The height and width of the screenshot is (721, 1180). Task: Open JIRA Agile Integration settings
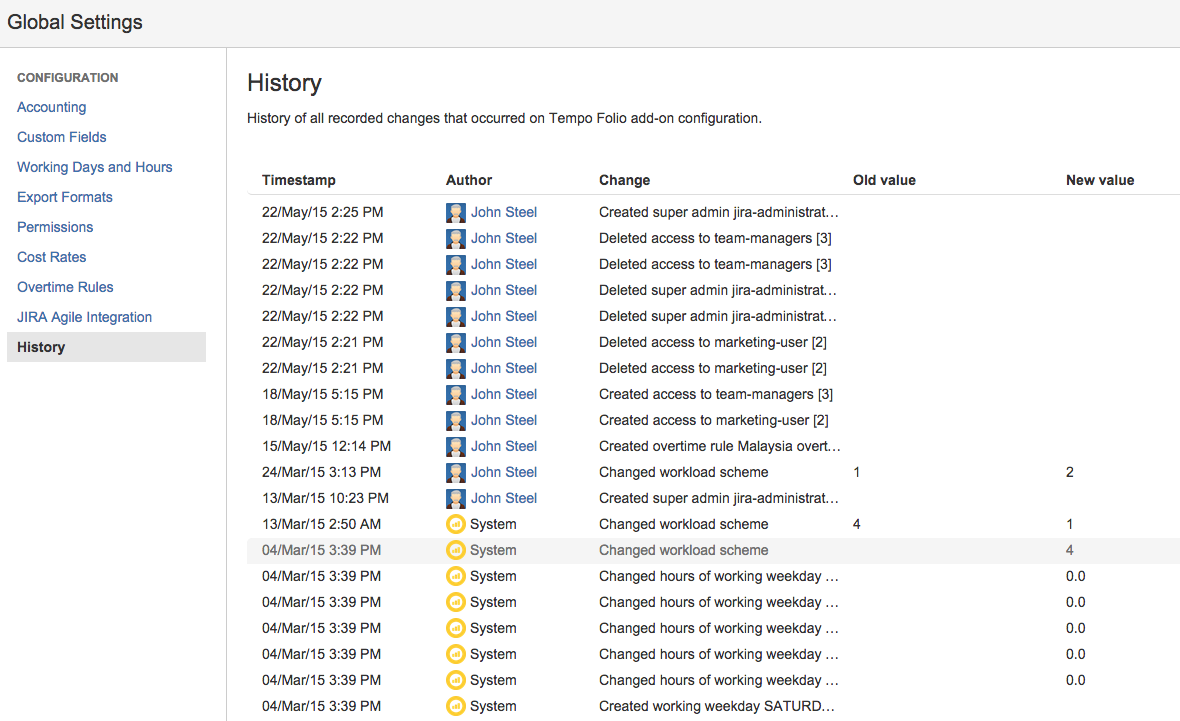(84, 317)
